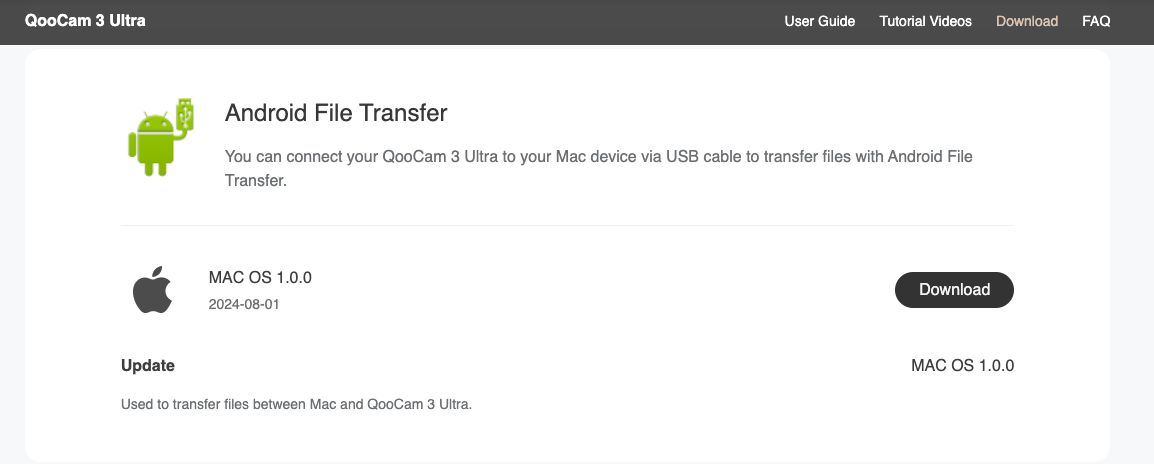
Task: Go to Tutorial Videos
Action: click(x=925, y=21)
